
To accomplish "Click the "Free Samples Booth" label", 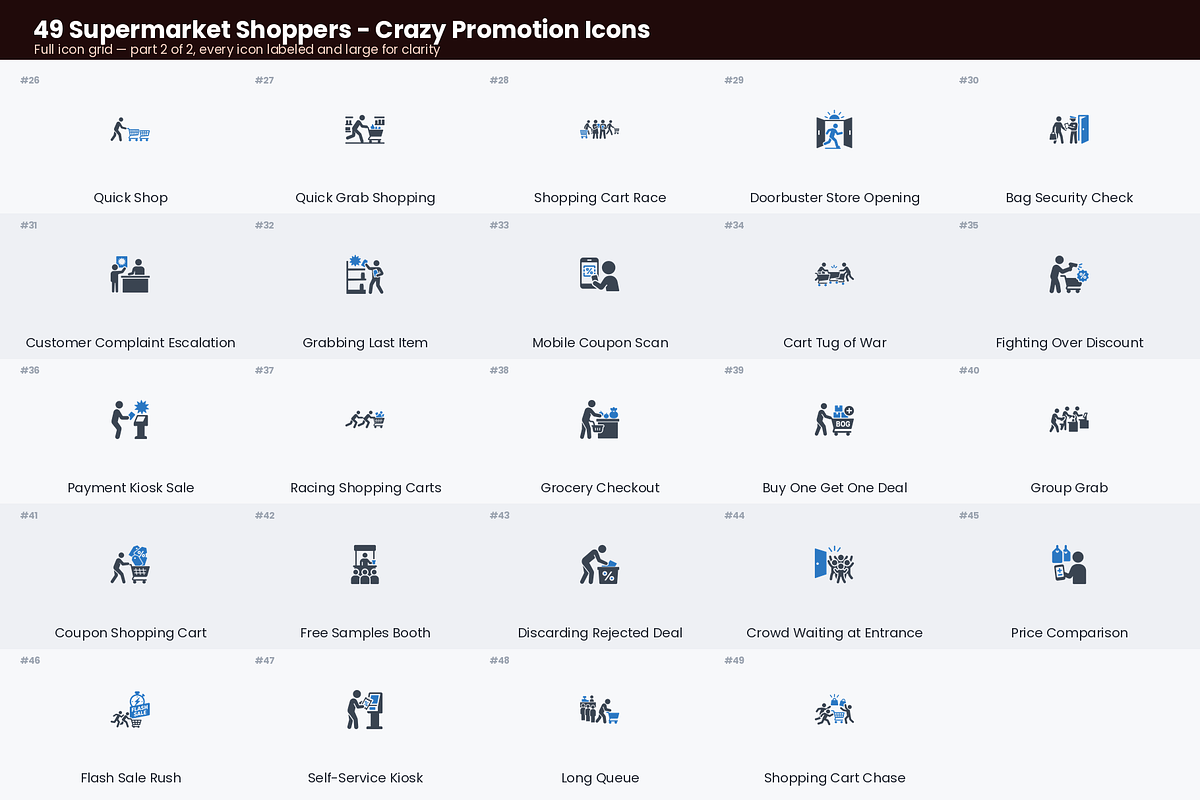I will click(365, 633).
